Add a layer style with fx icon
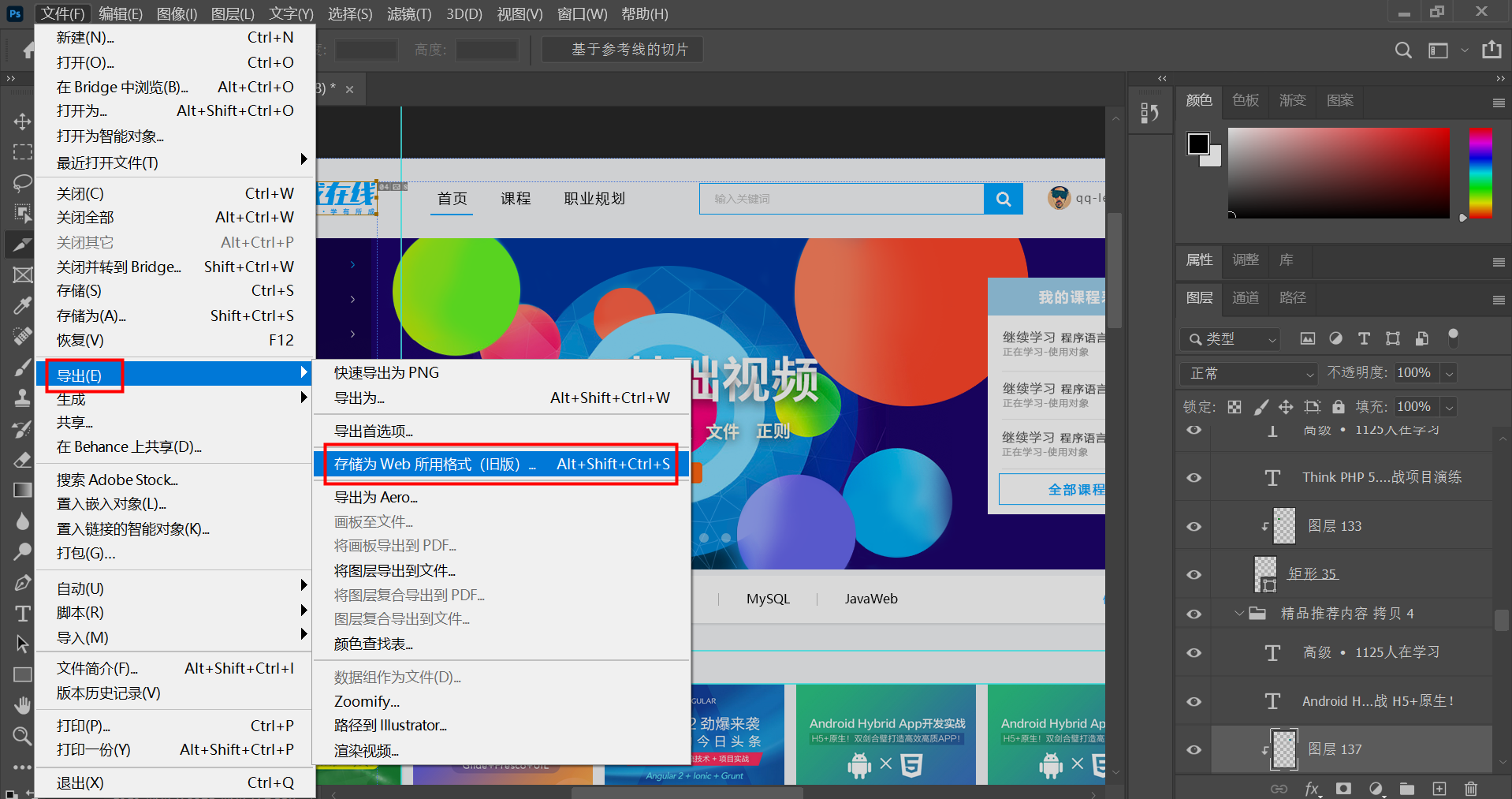The image size is (1512, 799). tap(1312, 788)
